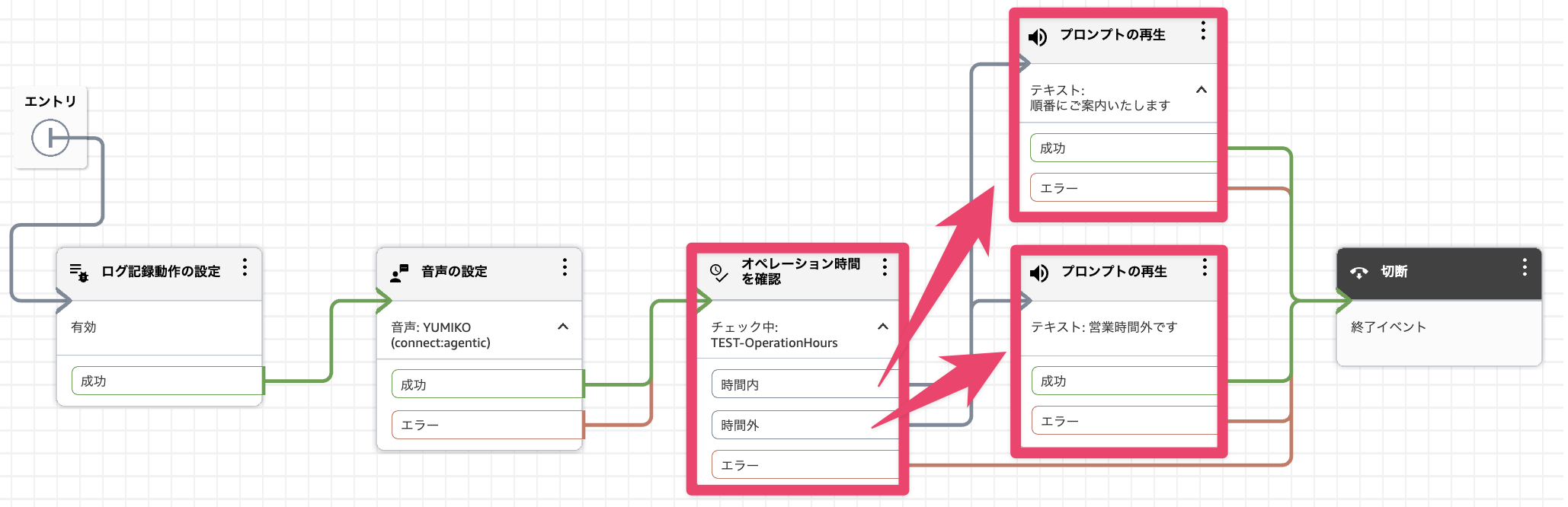This screenshot has height=507, width=1568.
Task: Open the three-dot menu of 音声の設定 block
Action: coord(565,267)
